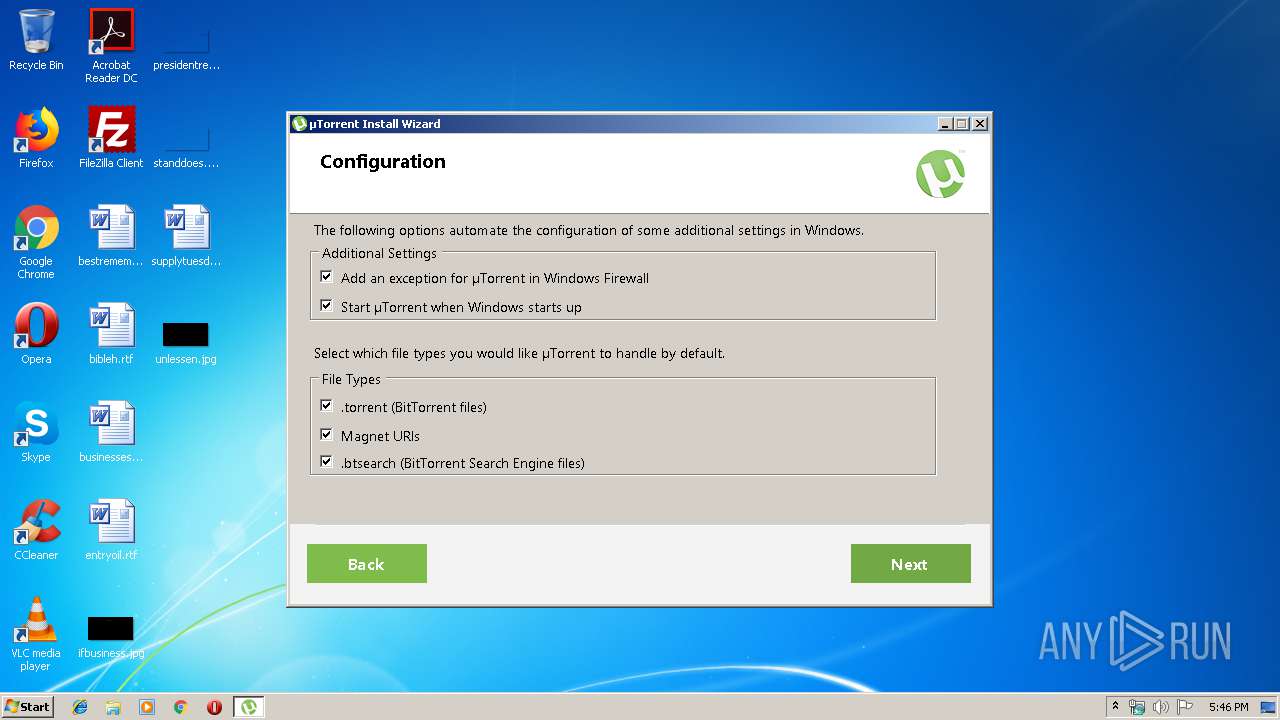Open CCleaner desktop shortcut
1280x720 pixels.
(x=36, y=530)
